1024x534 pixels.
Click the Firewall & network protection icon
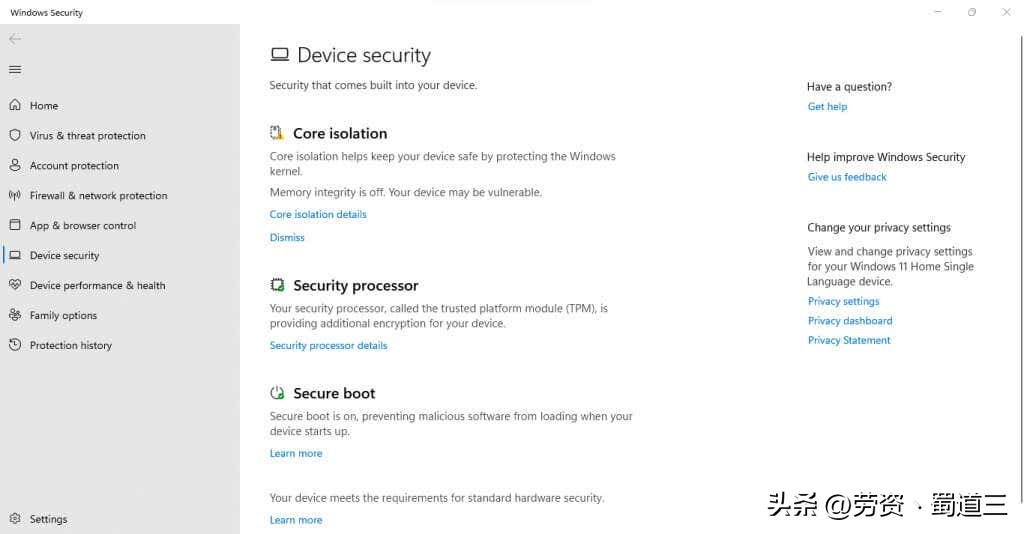click(15, 195)
